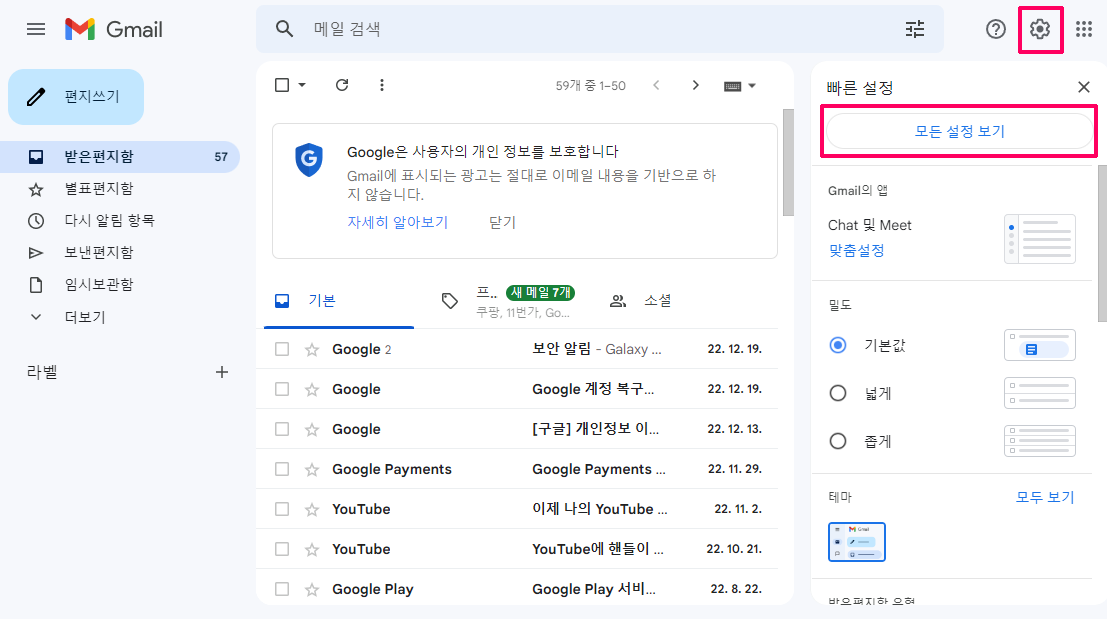
Task: Click the Gmail logo
Action: point(114,29)
